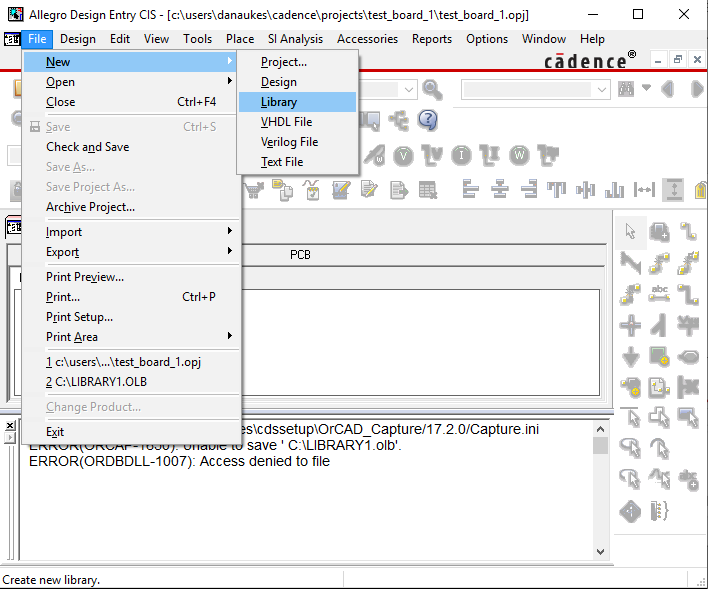Choose Print Setup... menu item
708x589 pixels.
coord(130,317)
